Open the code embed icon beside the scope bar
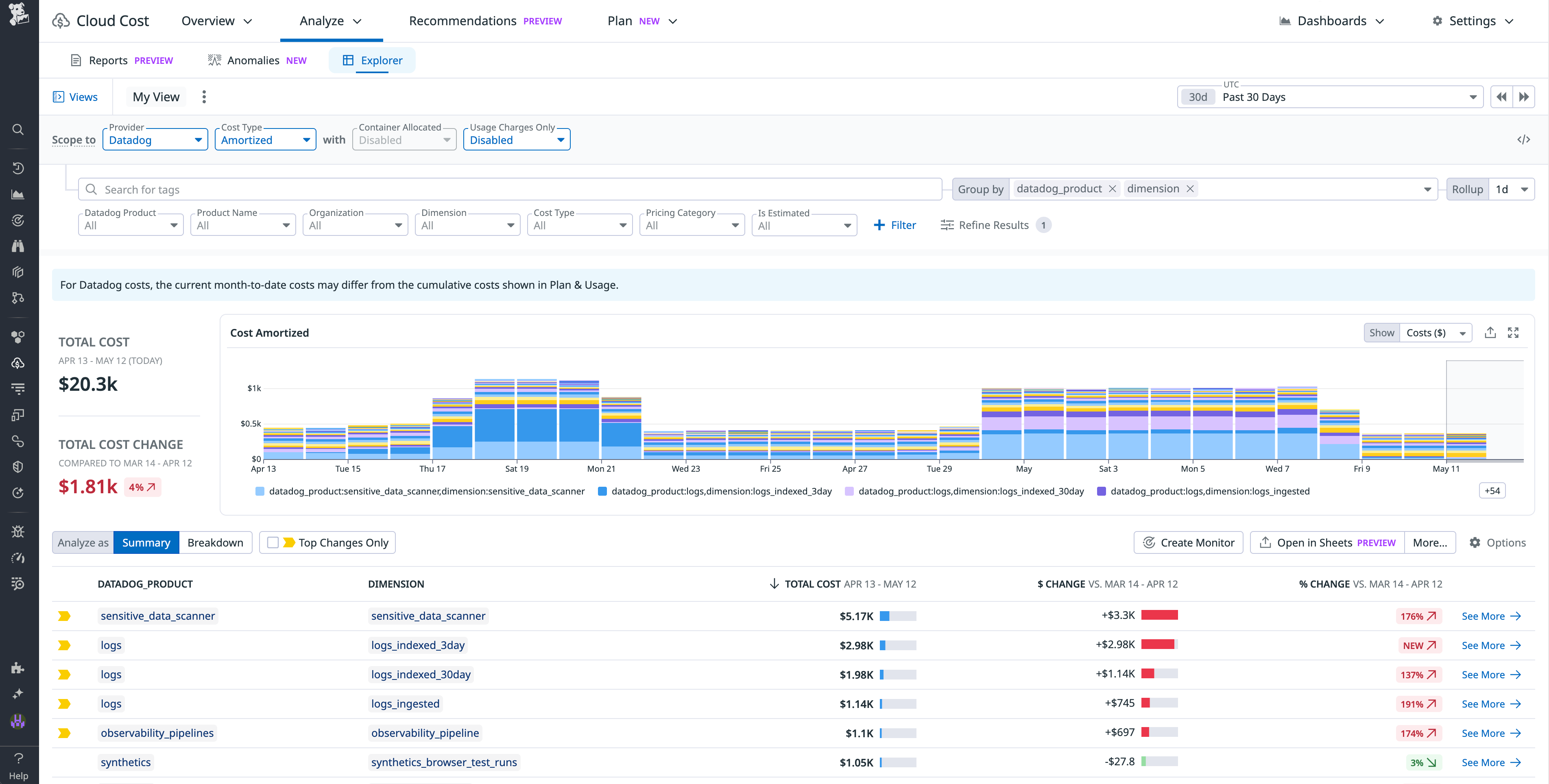The image size is (1549, 784). [1524, 139]
